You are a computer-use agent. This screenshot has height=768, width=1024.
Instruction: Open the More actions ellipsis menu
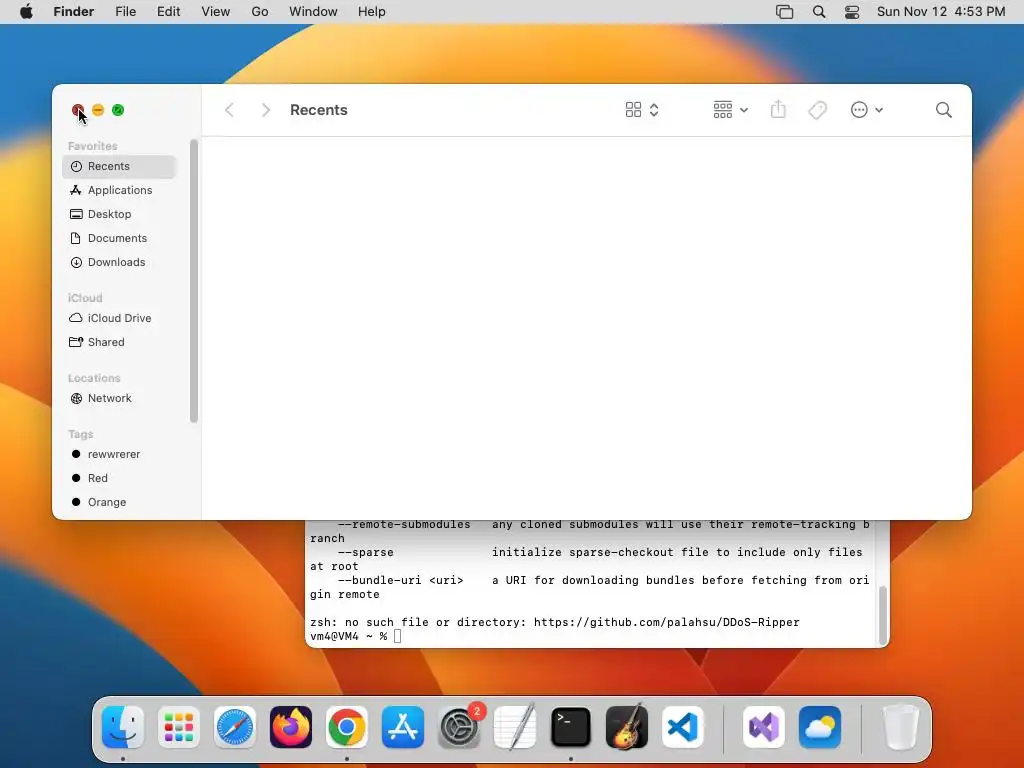867,110
